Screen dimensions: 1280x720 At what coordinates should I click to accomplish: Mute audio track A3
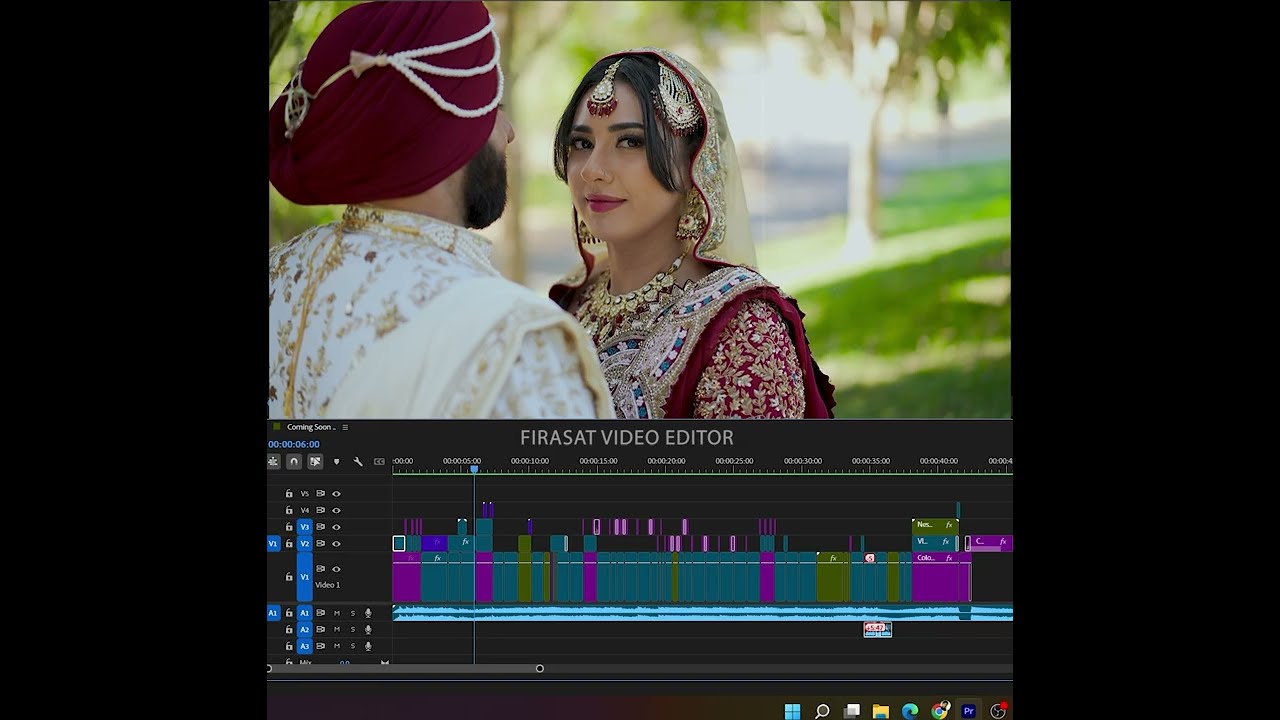pos(337,646)
